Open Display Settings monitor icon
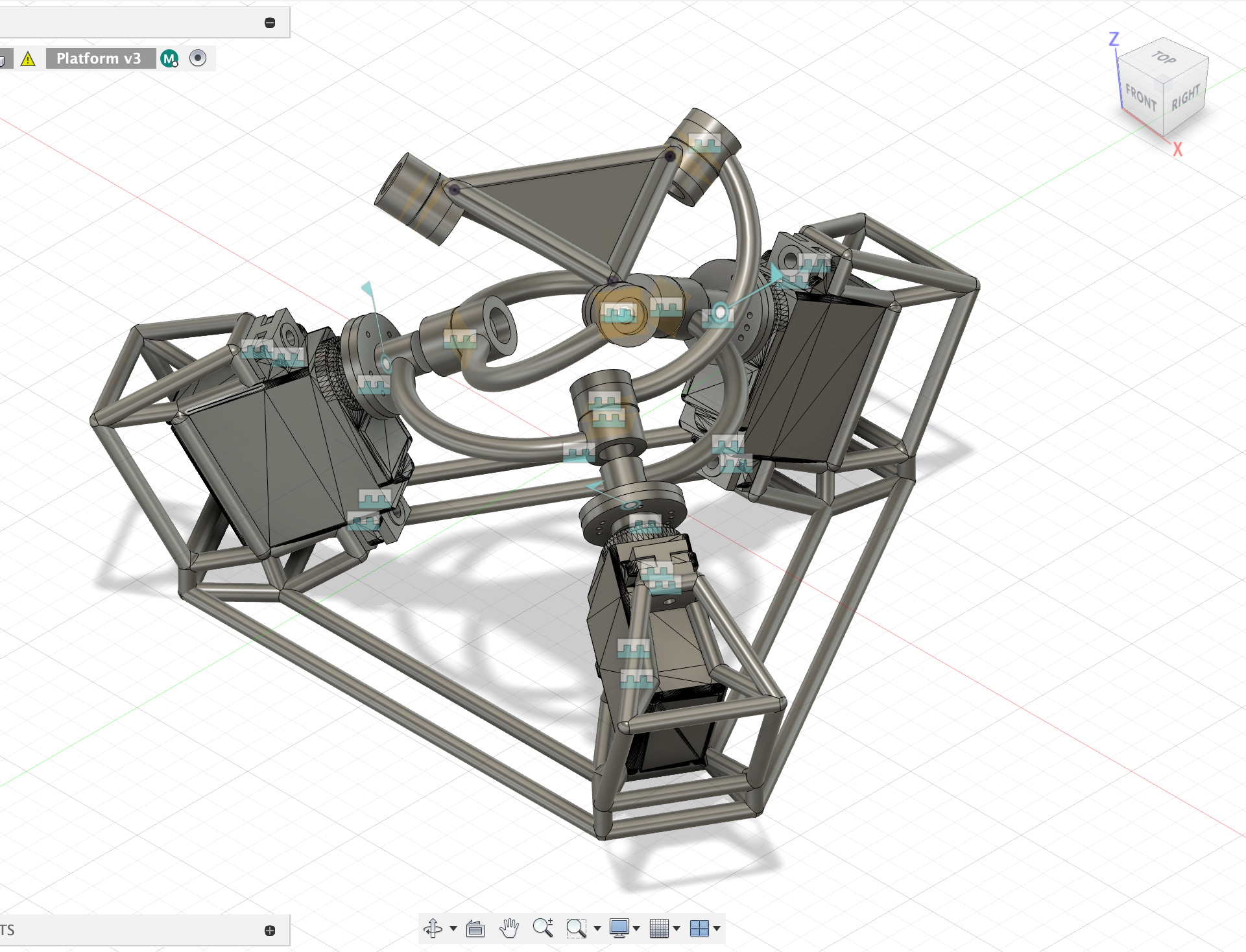The image size is (1246, 952). tap(619, 929)
